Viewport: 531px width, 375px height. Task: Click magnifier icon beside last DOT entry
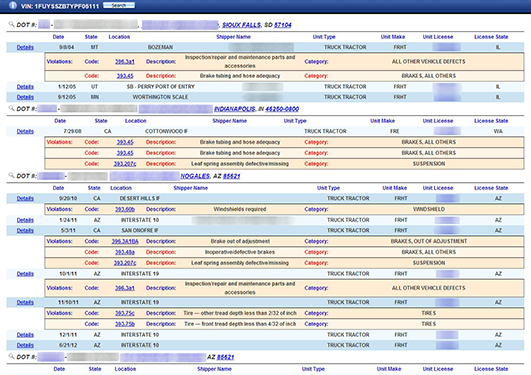point(11,356)
